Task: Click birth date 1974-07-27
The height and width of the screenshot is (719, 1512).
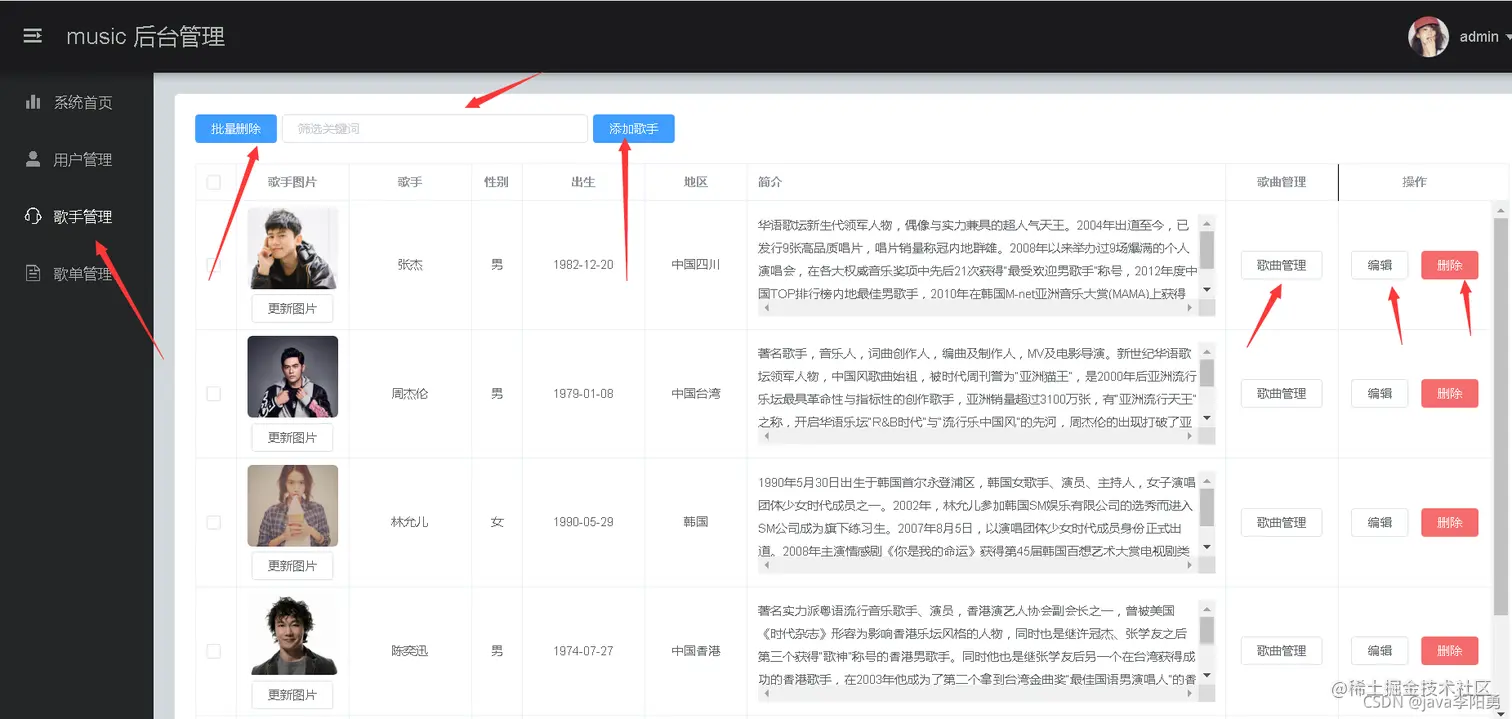Action: 583,651
